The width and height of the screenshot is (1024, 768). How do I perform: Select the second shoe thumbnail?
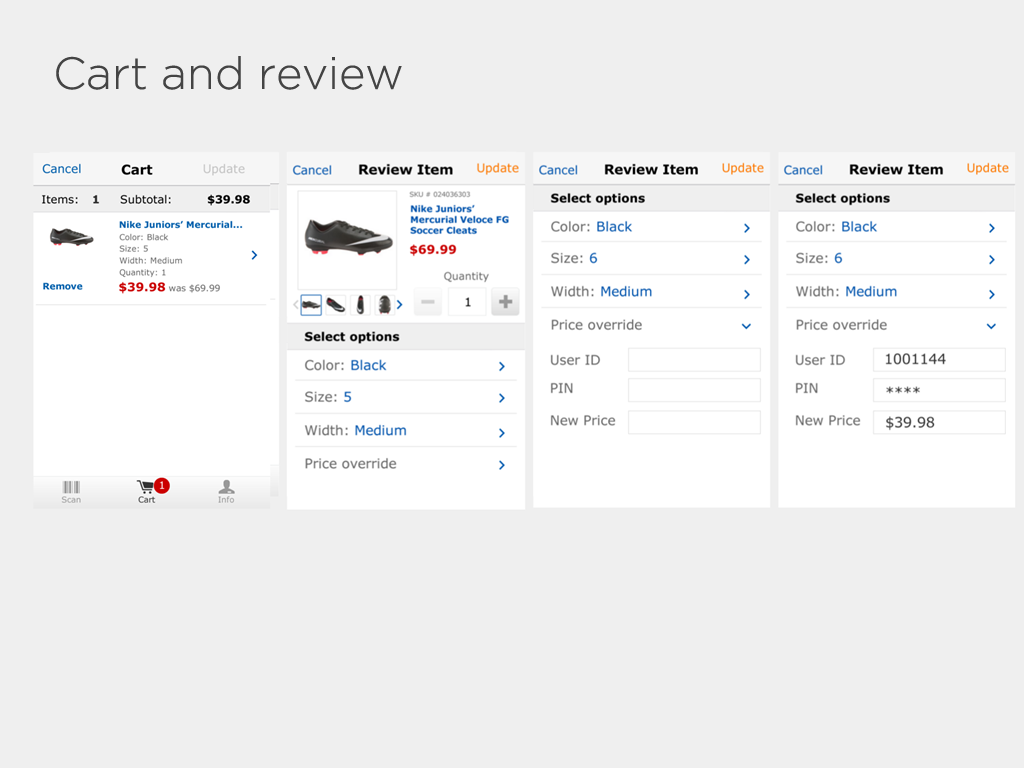click(x=336, y=304)
